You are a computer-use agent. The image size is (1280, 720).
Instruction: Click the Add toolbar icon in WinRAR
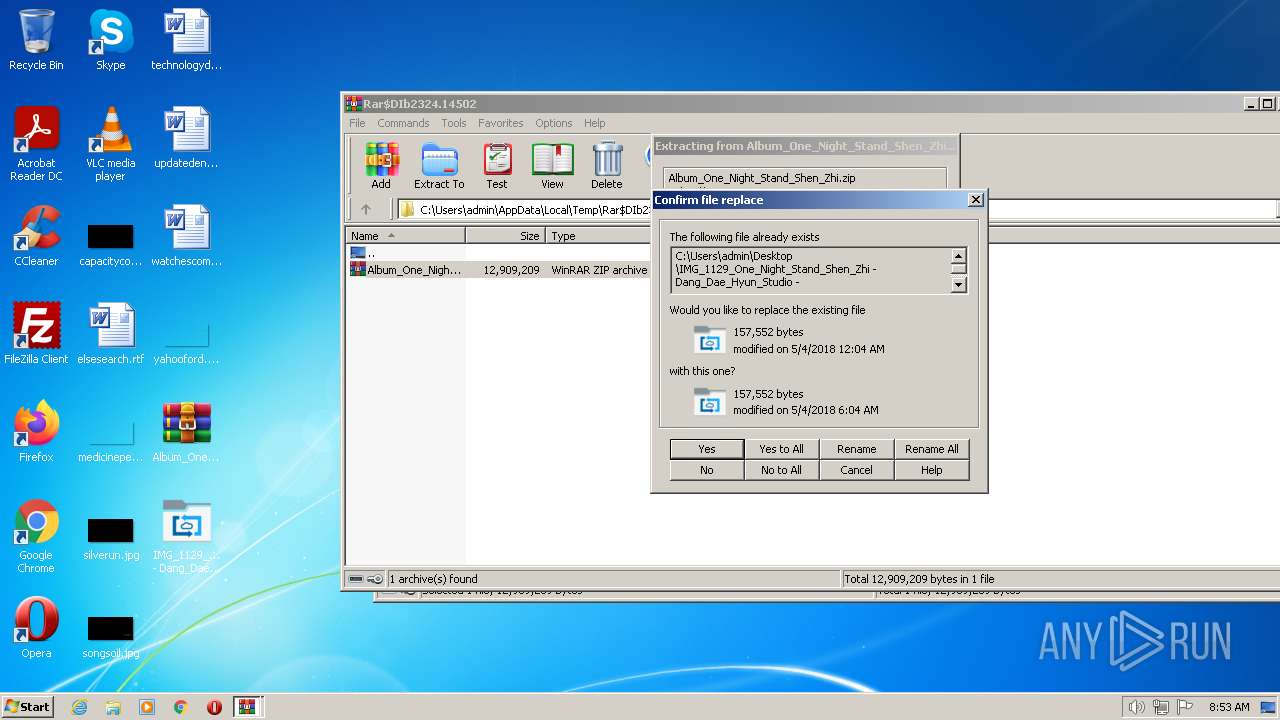[381, 165]
